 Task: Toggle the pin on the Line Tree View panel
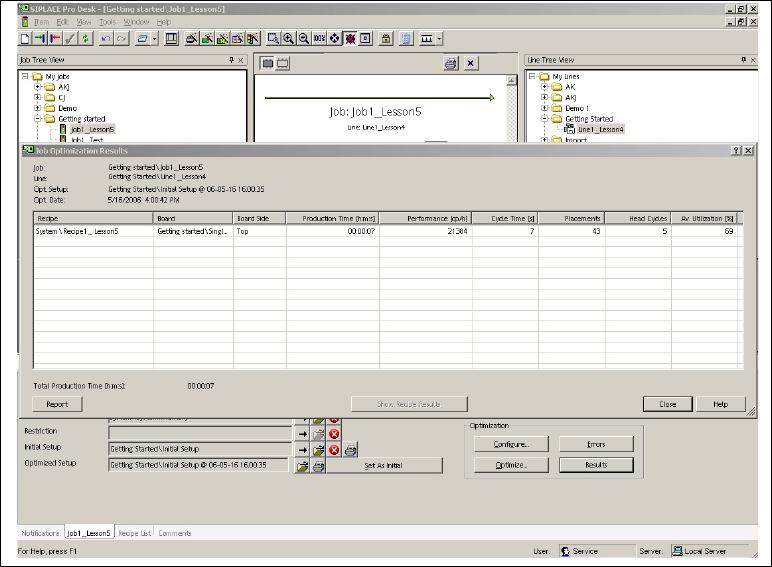[742, 60]
